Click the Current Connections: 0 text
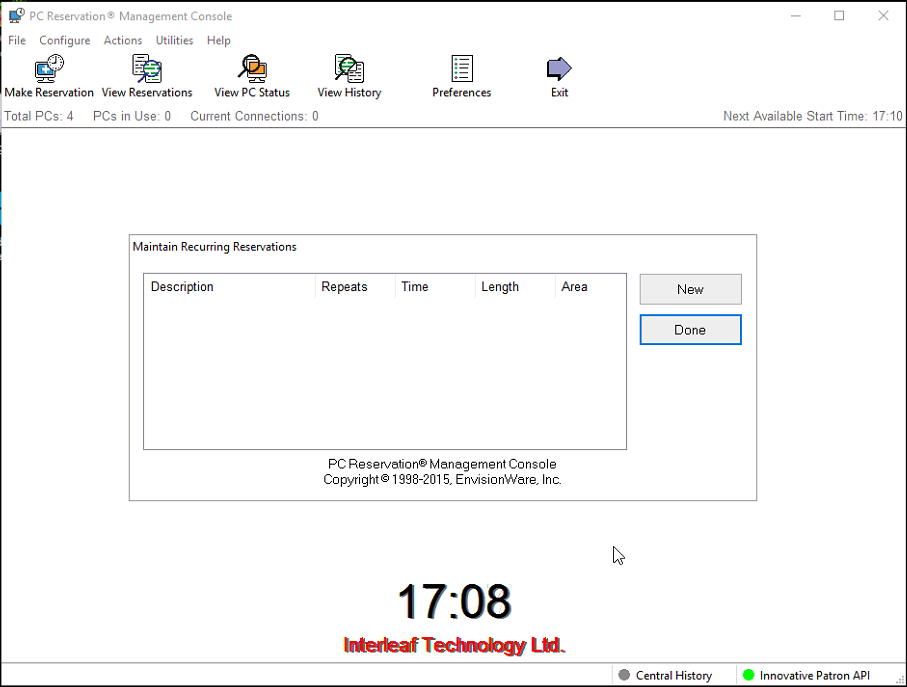The height and width of the screenshot is (687, 907). tap(255, 116)
